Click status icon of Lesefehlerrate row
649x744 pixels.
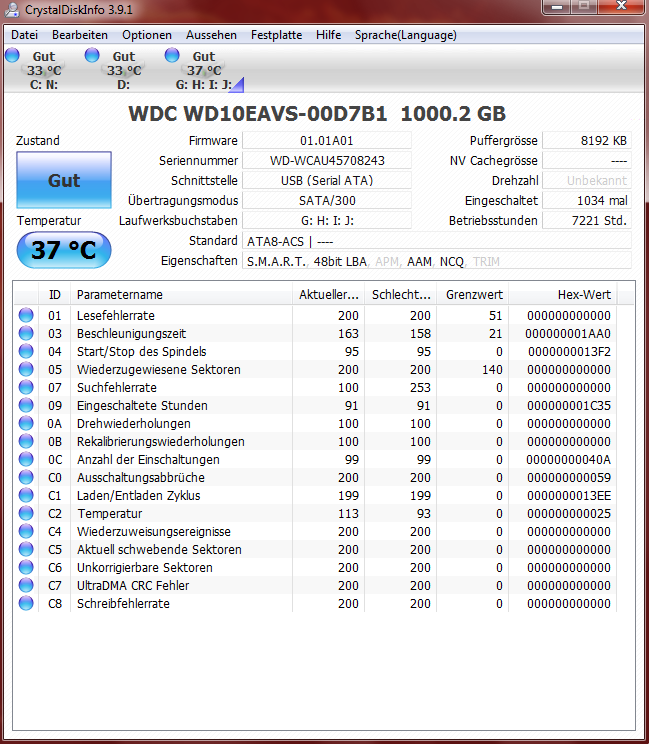[x=26, y=316]
